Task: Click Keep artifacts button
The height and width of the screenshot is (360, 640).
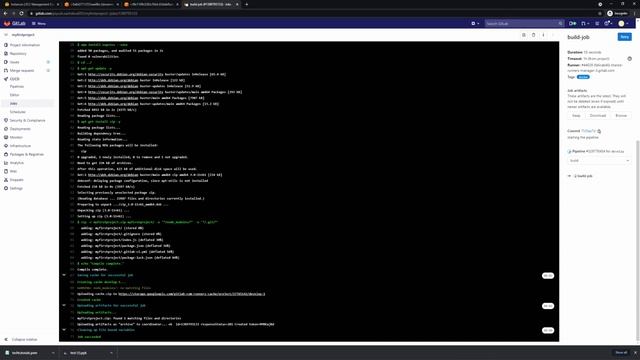Action: (x=576, y=116)
